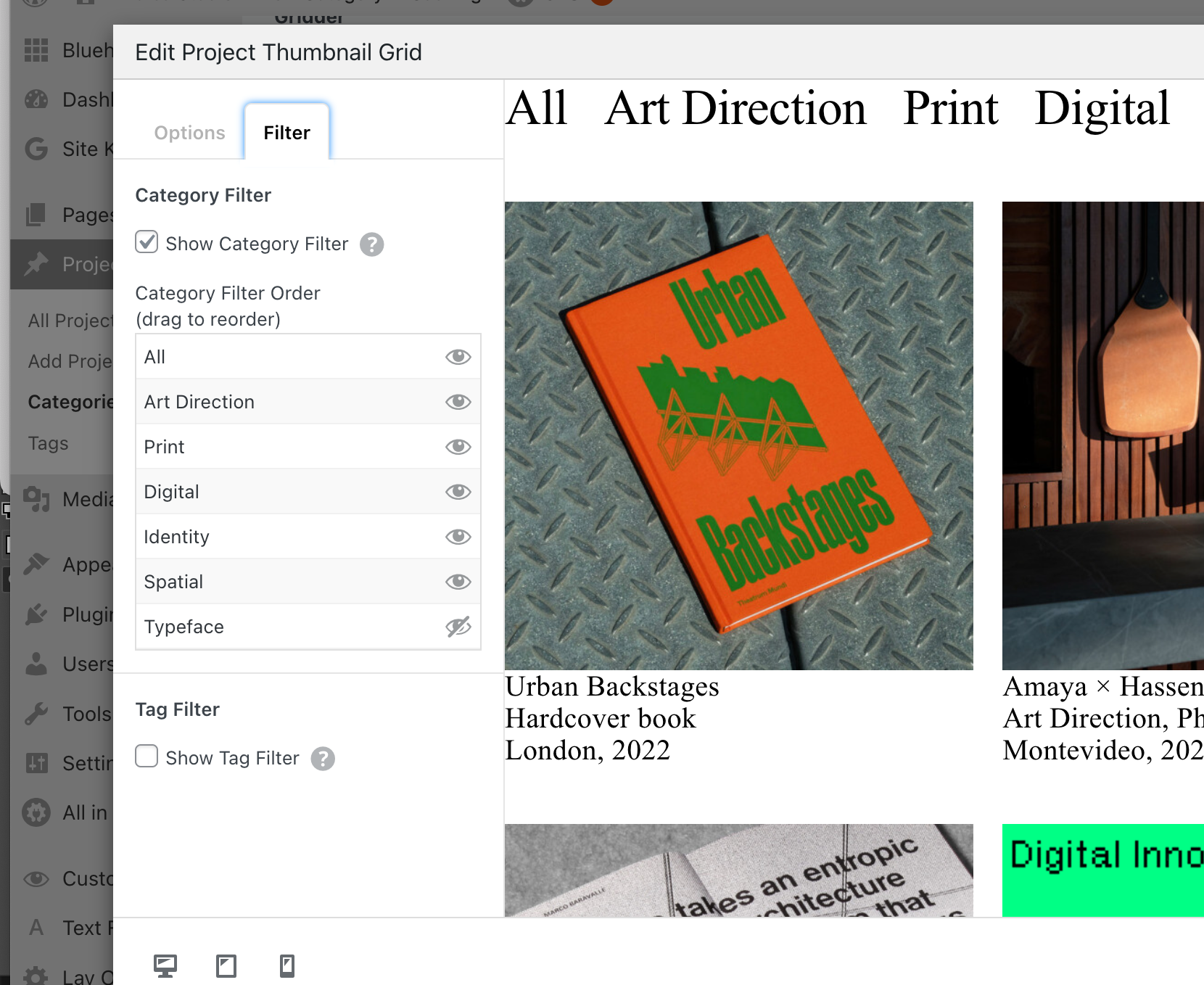Viewport: 1204px width, 985px height.
Task: Switch to the Options tab
Action: point(189,133)
